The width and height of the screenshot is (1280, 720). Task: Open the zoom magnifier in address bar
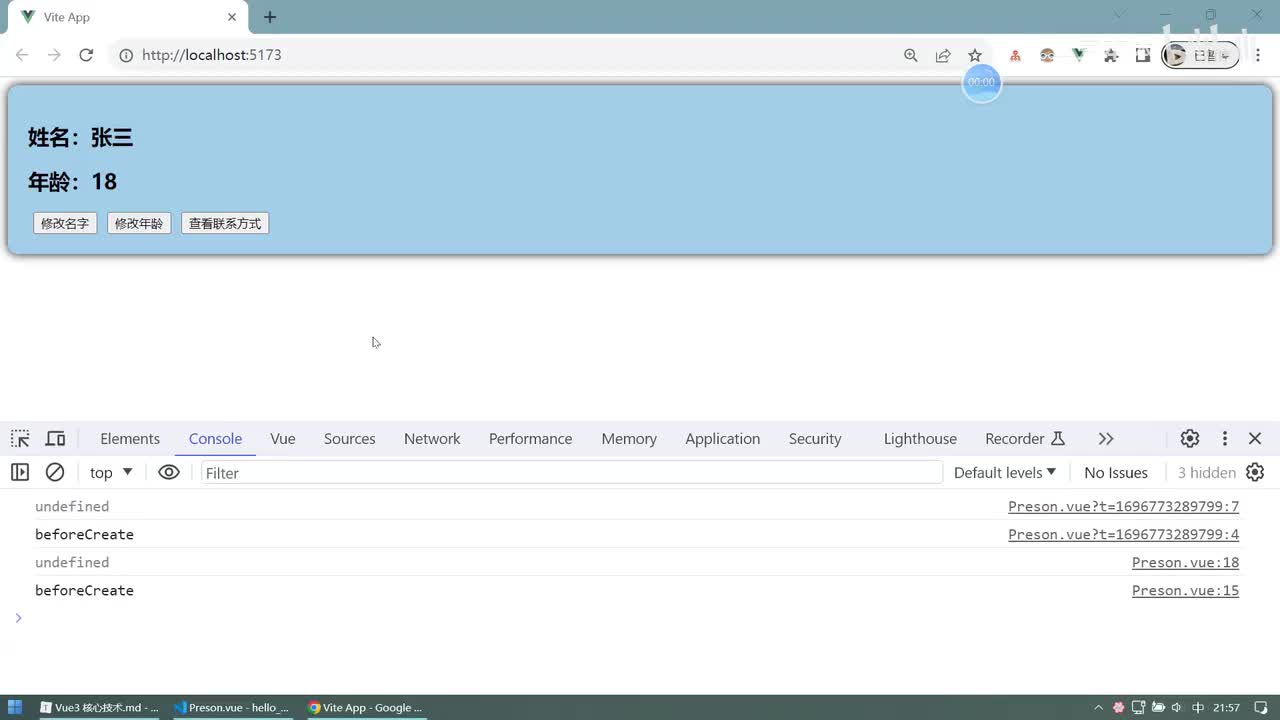click(911, 55)
